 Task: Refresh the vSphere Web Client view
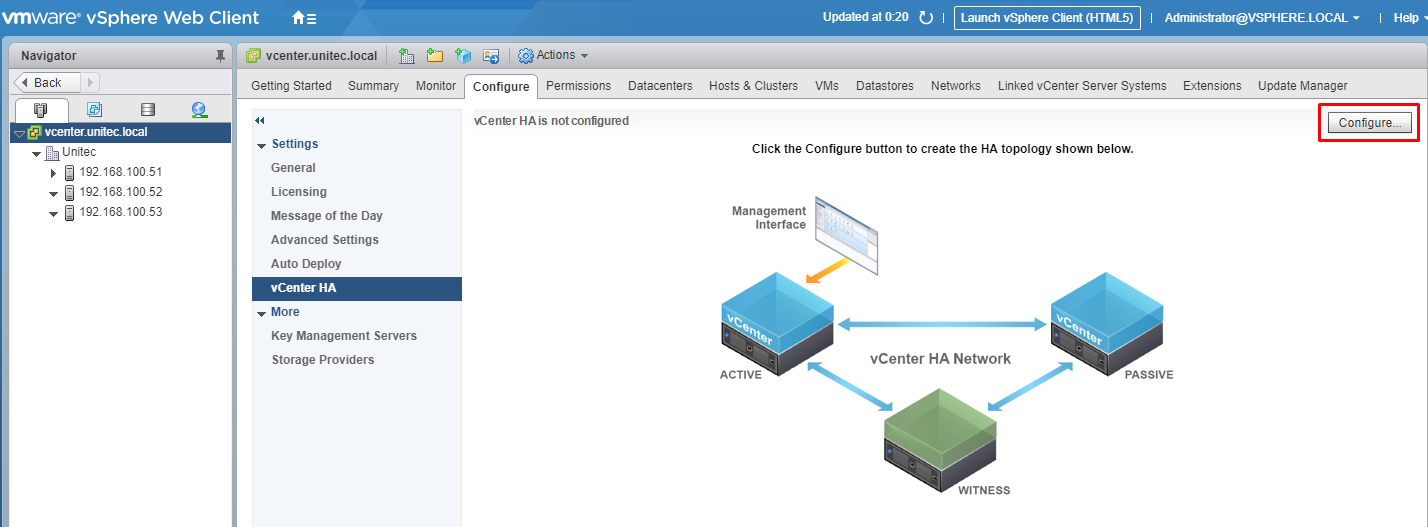926,18
